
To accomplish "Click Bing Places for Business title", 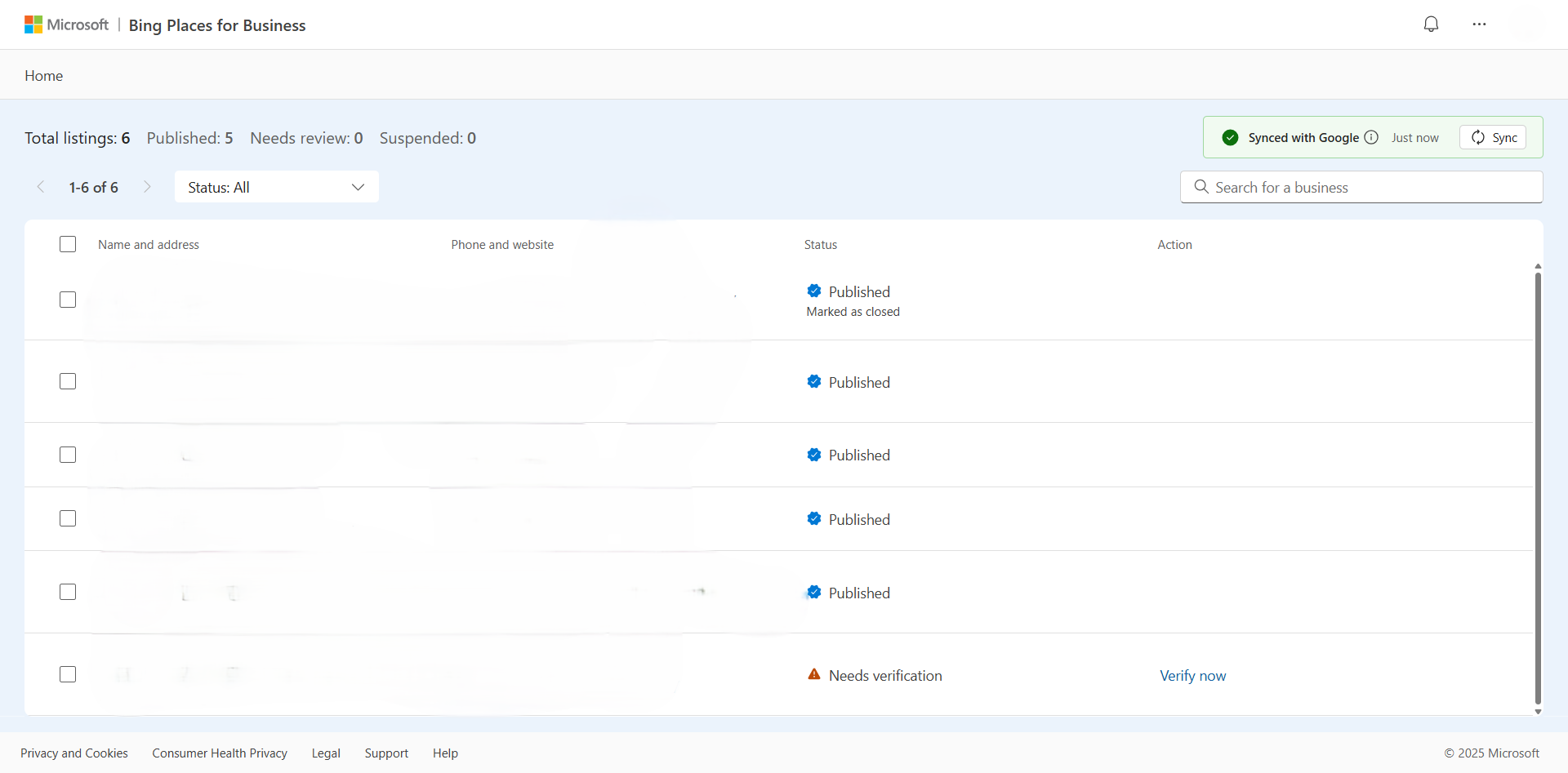I will (x=217, y=25).
